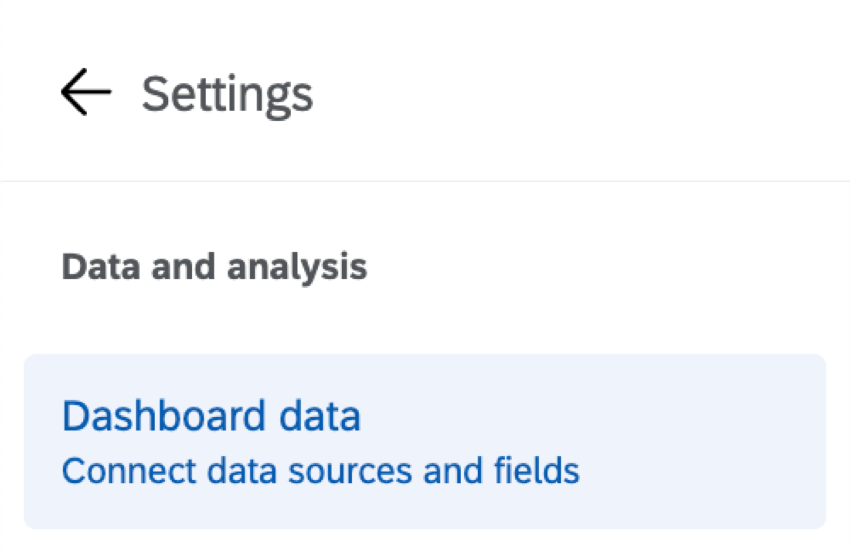Open Connect data sources and fields option

[320, 470]
